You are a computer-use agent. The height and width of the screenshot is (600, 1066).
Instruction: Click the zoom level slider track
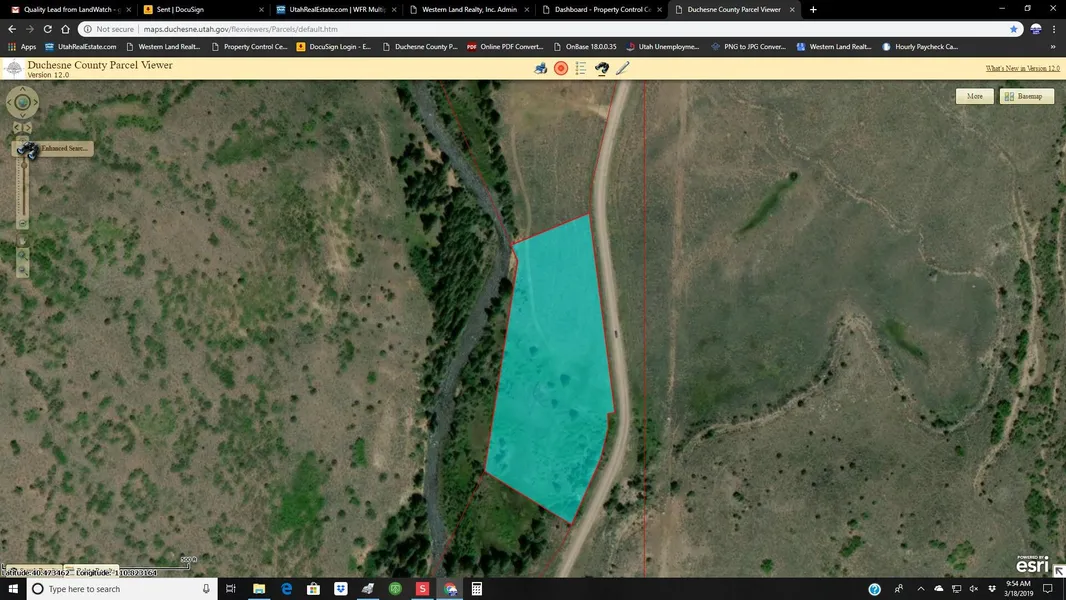click(x=22, y=190)
